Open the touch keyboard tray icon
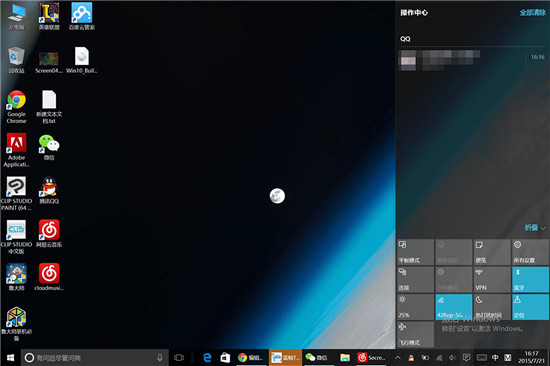550x366 pixels. pyautogui.click(x=481, y=358)
